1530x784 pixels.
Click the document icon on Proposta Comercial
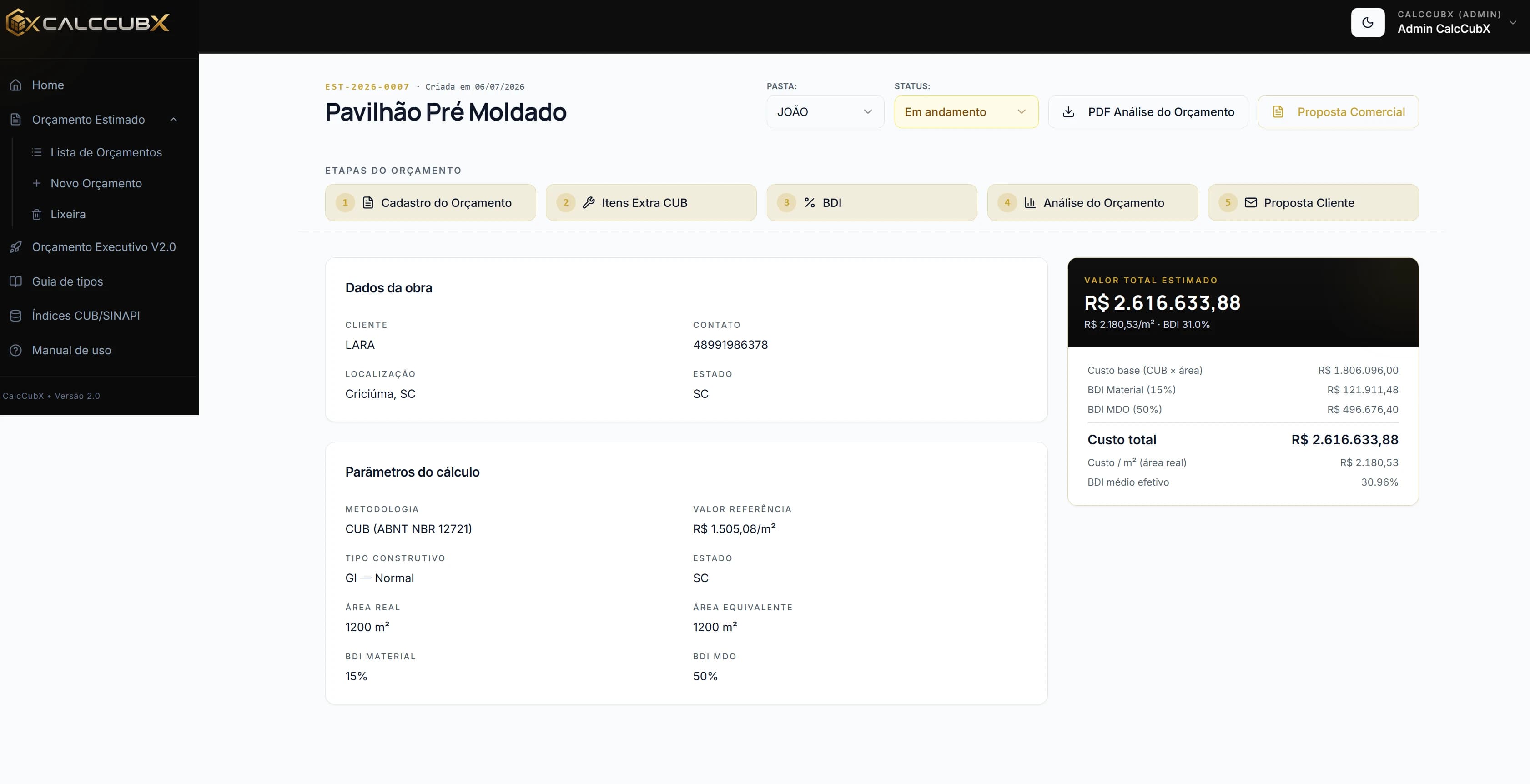point(1278,112)
